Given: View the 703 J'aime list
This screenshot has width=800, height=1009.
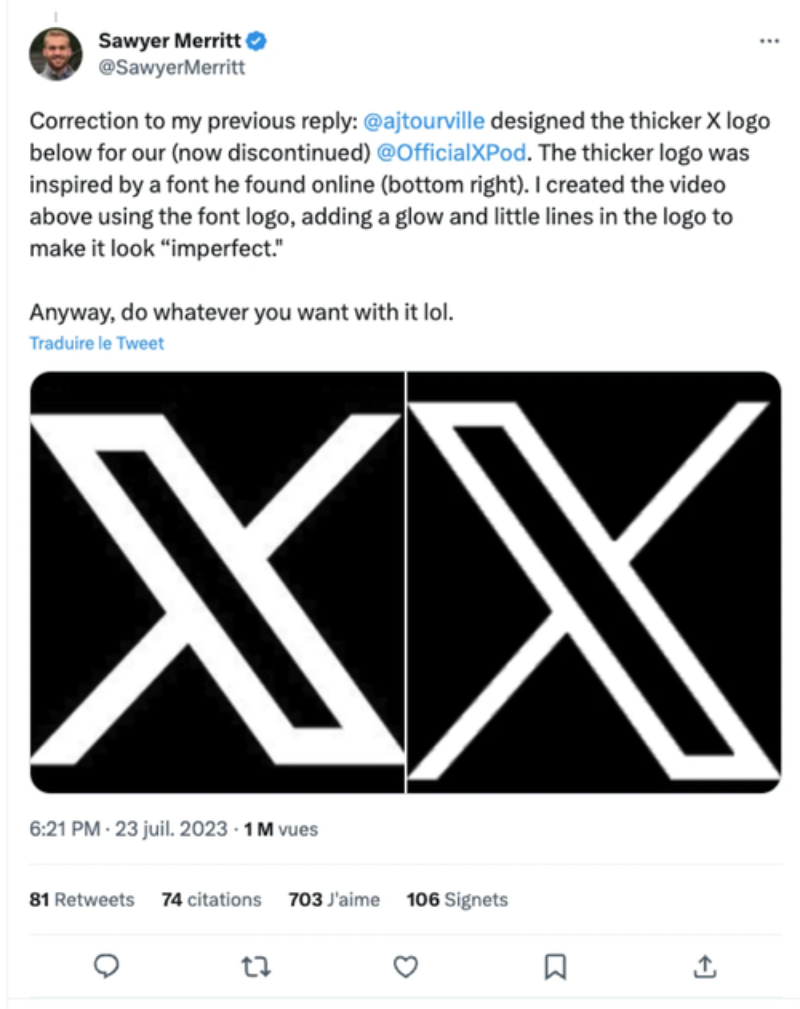Looking at the screenshot, I should pyautogui.click(x=334, y=899).
